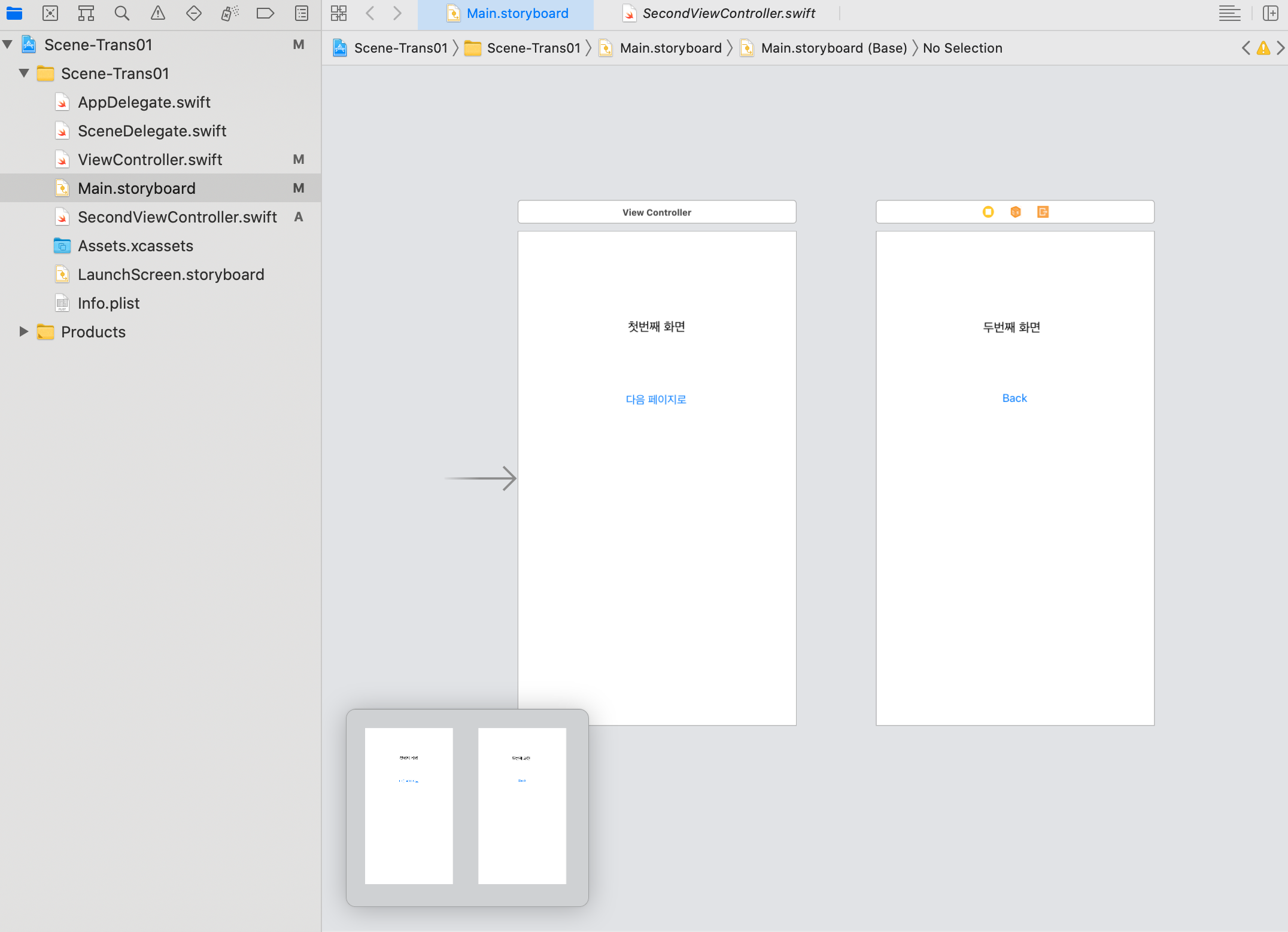Open the Report navigator icon
This screenshot has height=932, width=1288.
(x=302, y=13)
